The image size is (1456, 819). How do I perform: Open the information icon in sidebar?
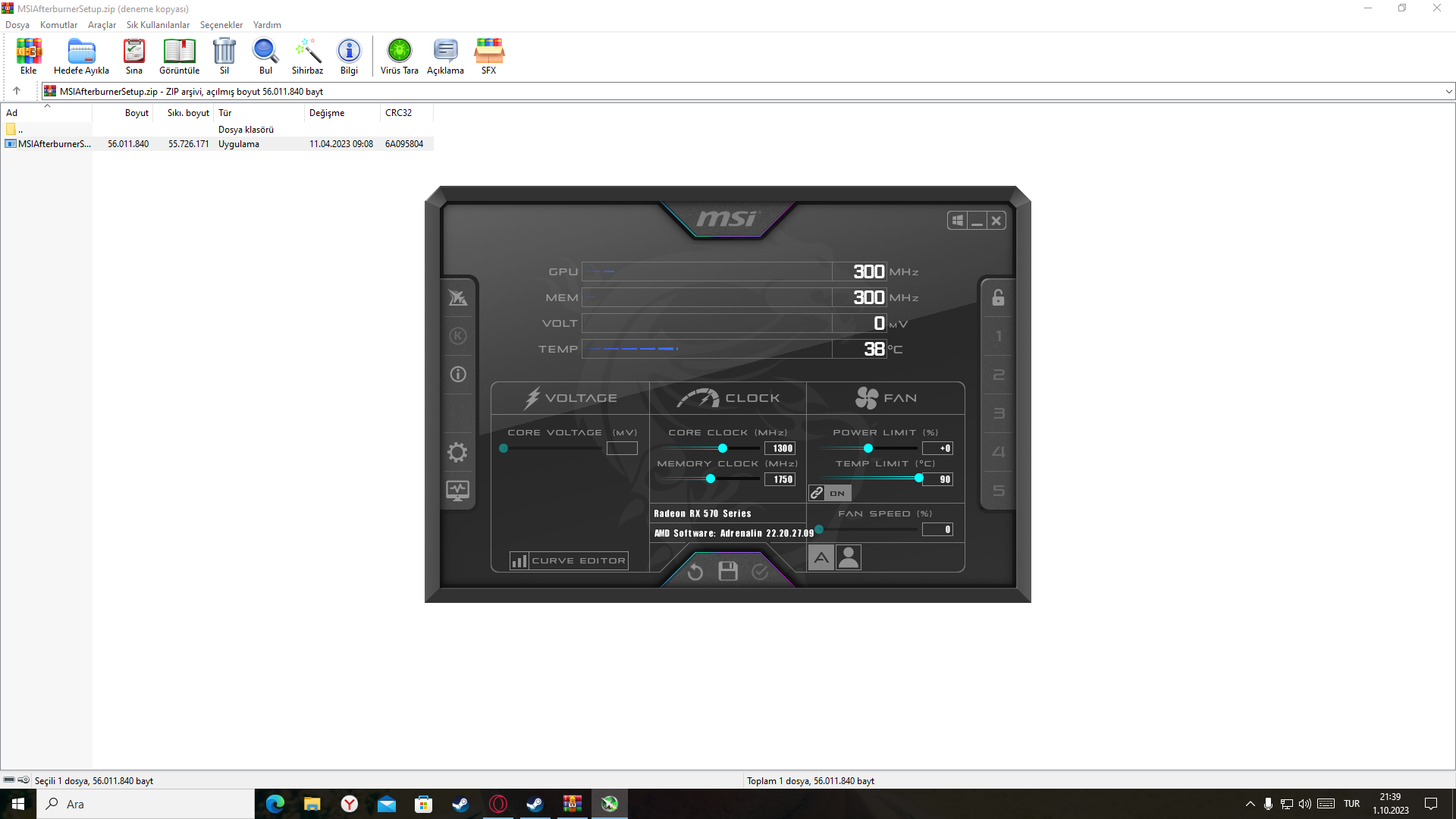coord(457,374)
